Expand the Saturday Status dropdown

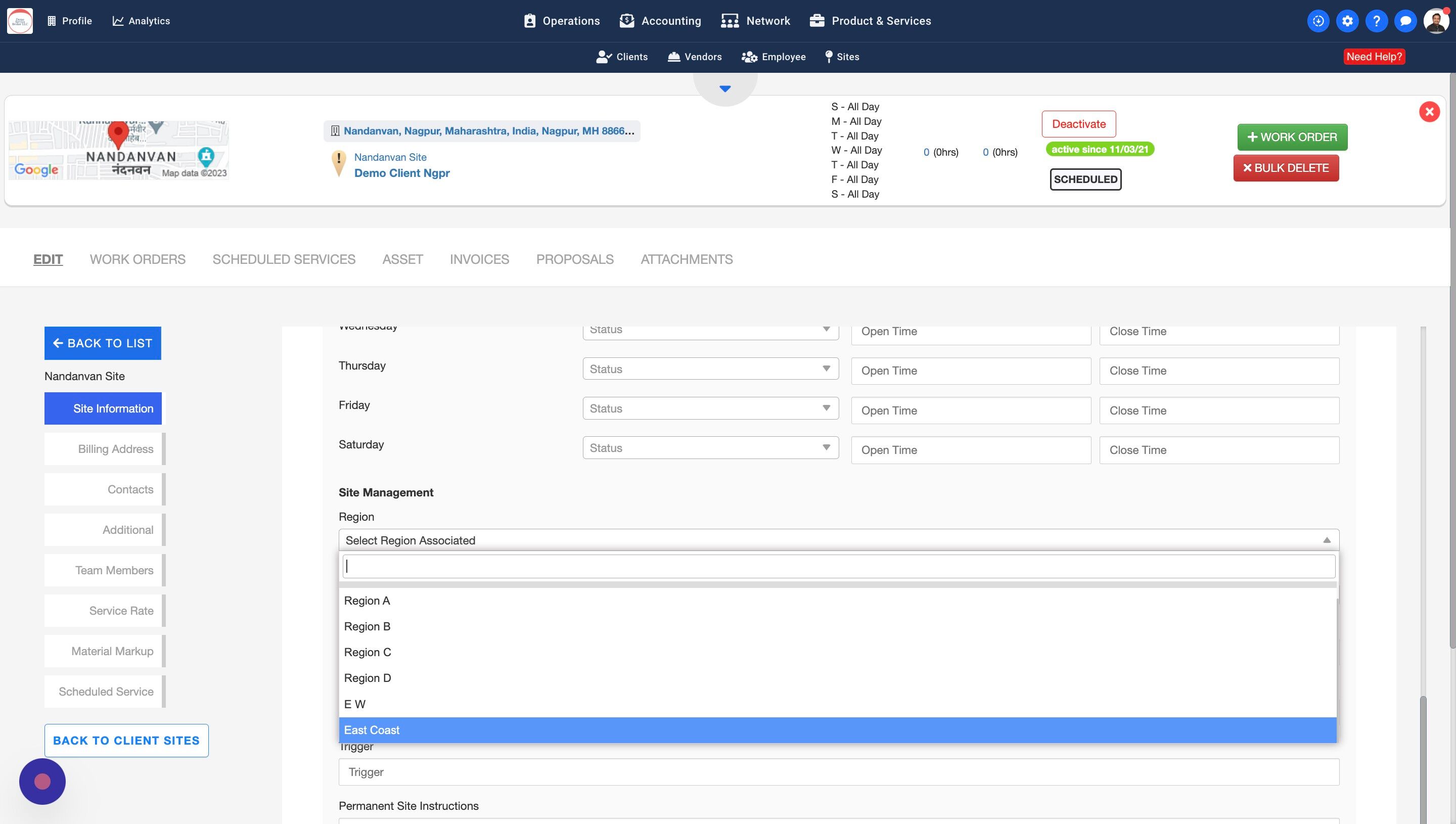point(710,448)
